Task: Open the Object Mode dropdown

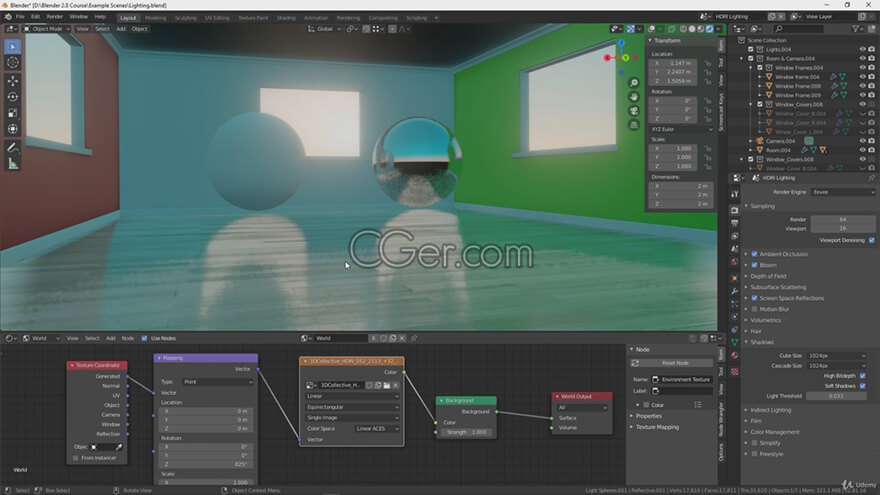Action: 47,29
